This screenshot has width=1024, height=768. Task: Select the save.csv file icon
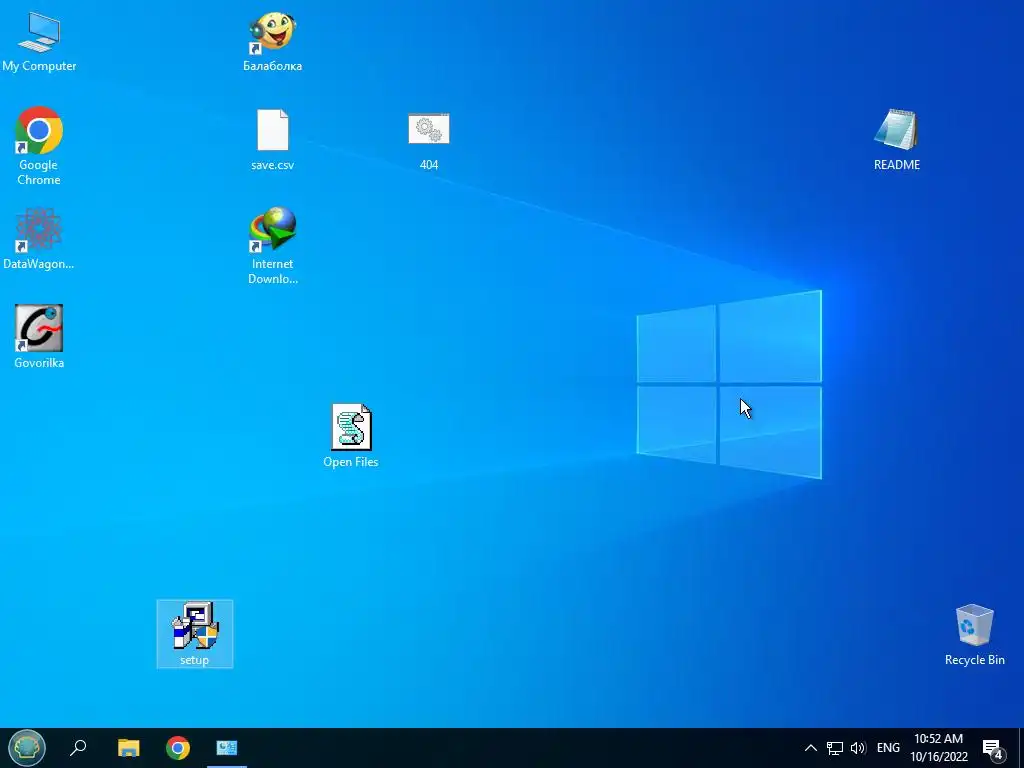coord(272,140)
